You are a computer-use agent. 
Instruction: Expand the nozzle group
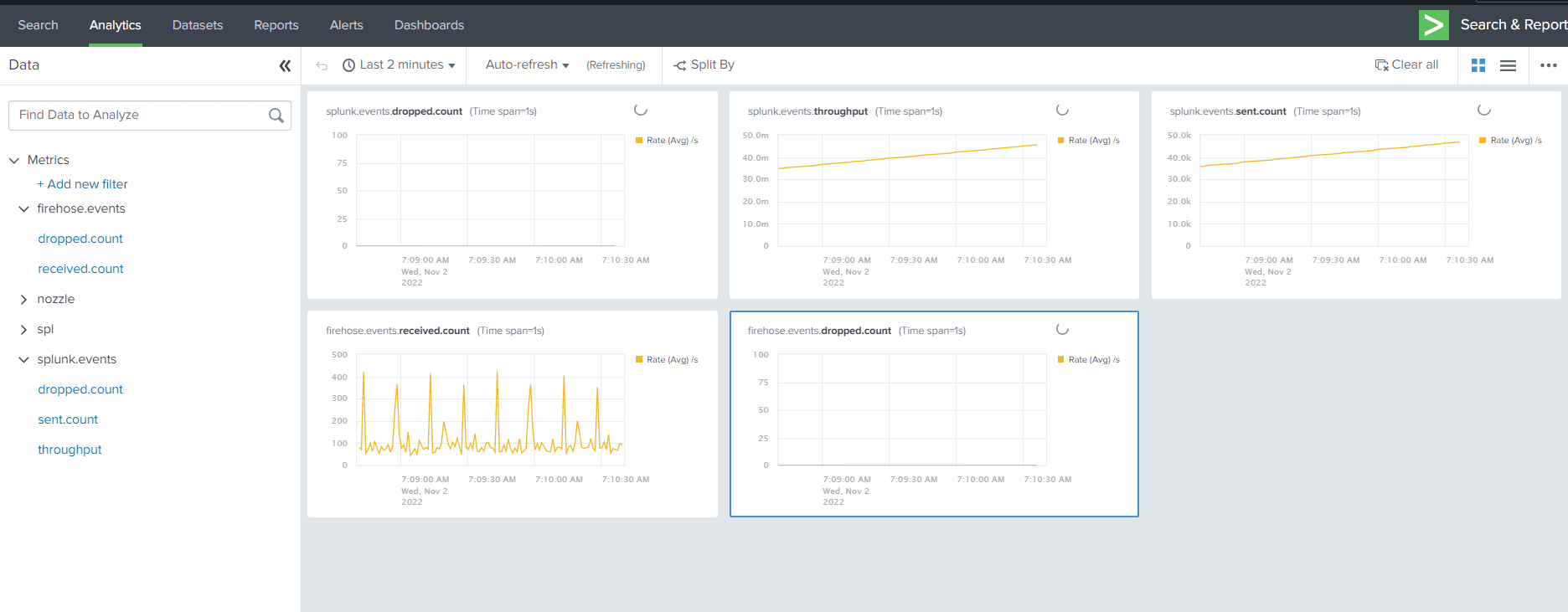(23, 299)
